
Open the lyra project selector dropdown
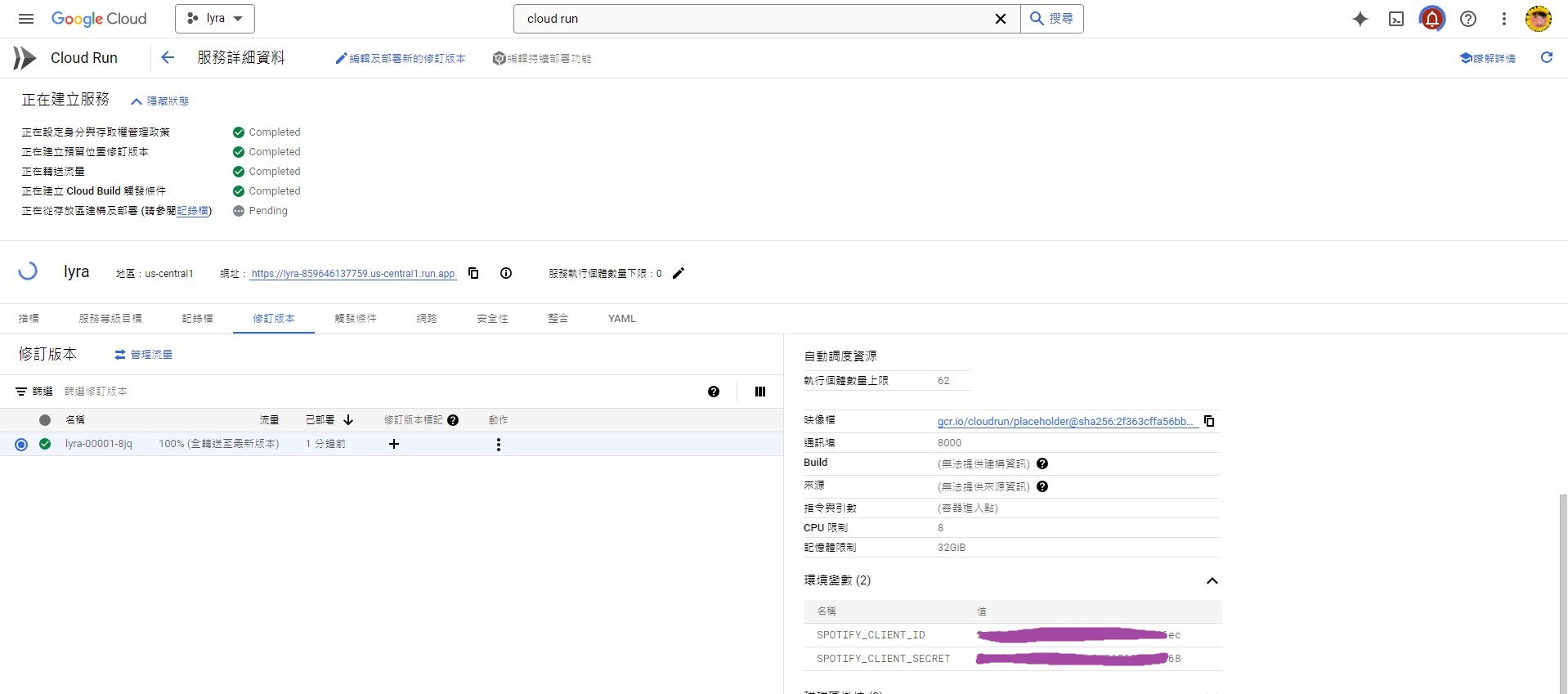pyautogui.click(x=215, y=18)
